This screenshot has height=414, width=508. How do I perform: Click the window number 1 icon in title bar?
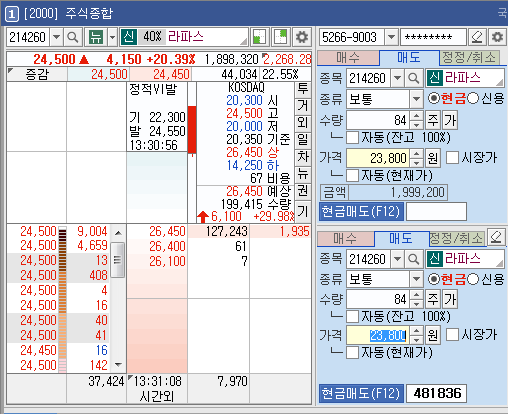click(12, 14)
